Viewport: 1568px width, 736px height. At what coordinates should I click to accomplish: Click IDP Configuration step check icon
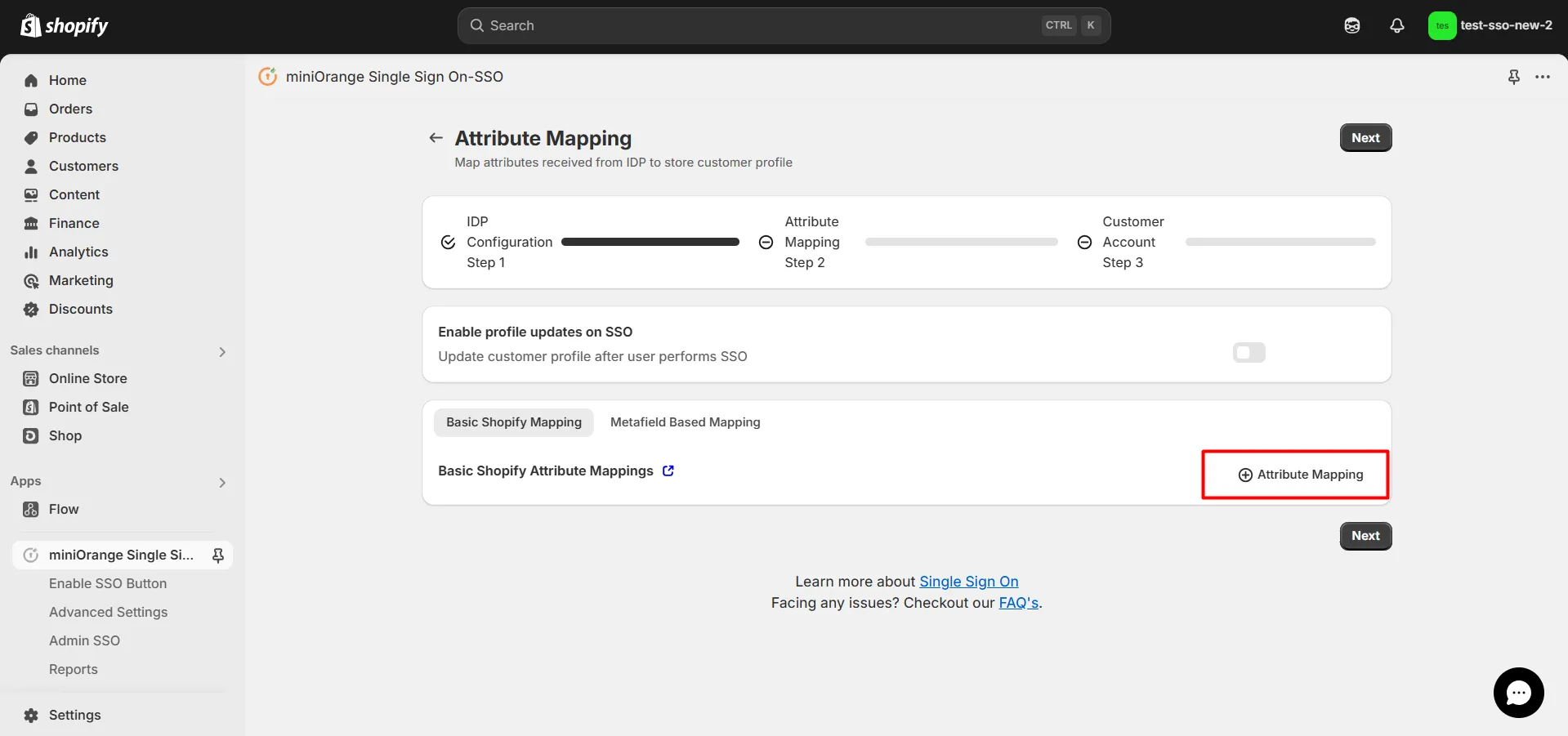[x=448, y=243]
